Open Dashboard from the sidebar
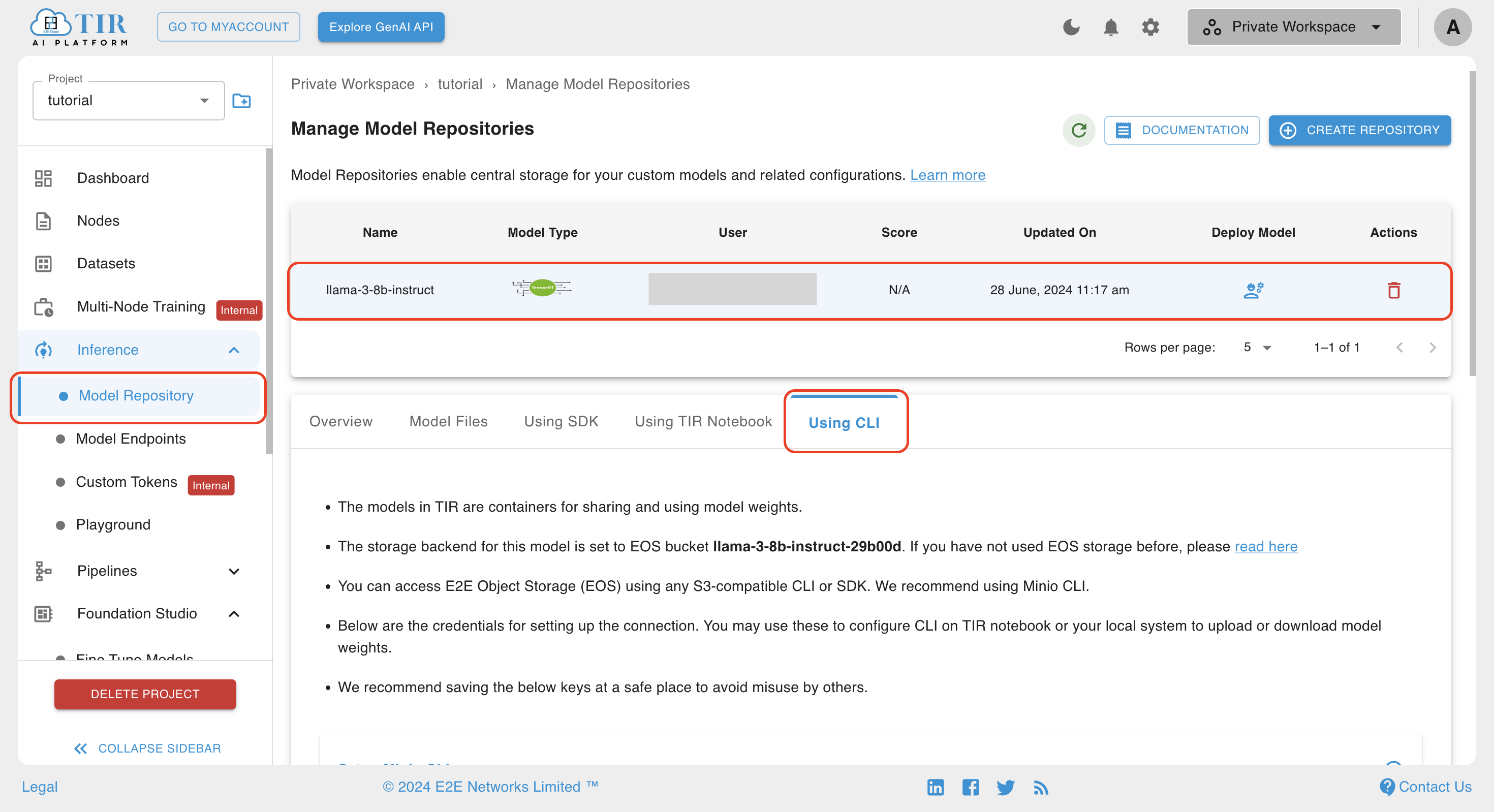 click(x=112, y=178)
